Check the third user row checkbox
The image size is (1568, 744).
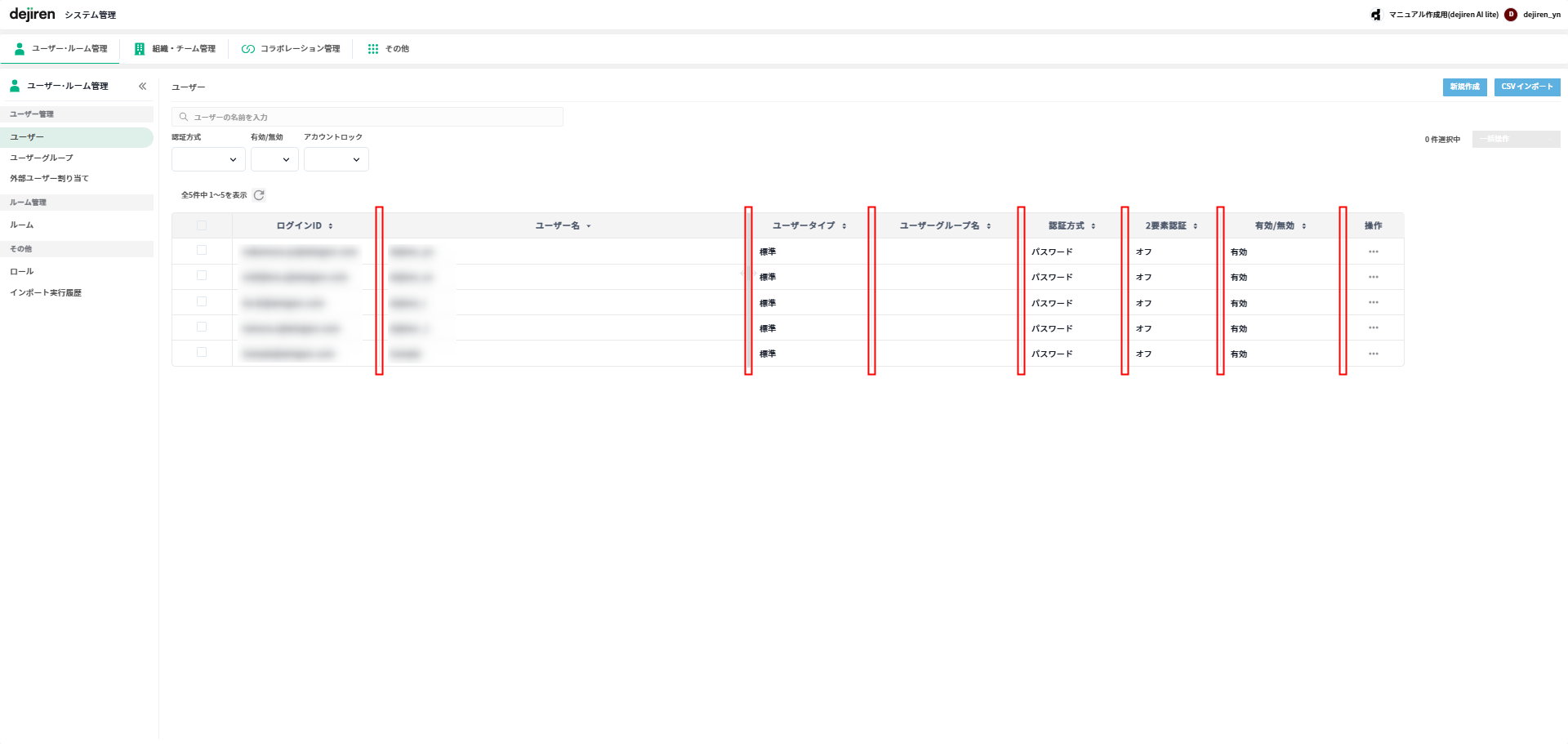point(202,302)
